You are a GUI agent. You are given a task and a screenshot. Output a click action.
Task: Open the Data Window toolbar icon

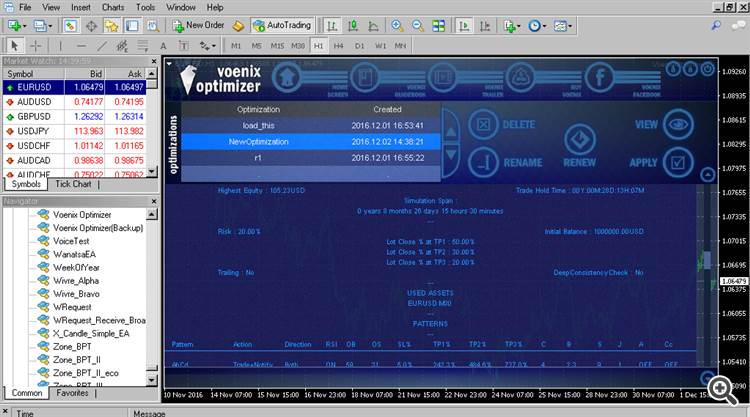(x=91, y=26)
